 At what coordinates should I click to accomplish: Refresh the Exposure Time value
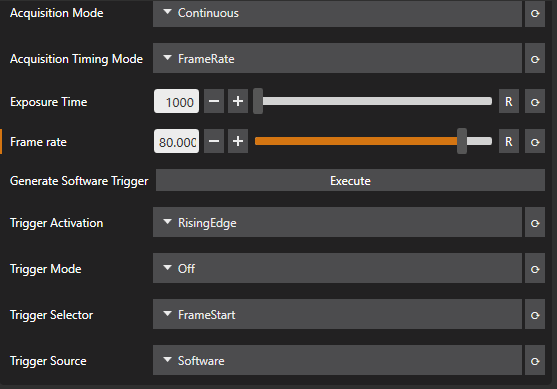click(535, 102)
